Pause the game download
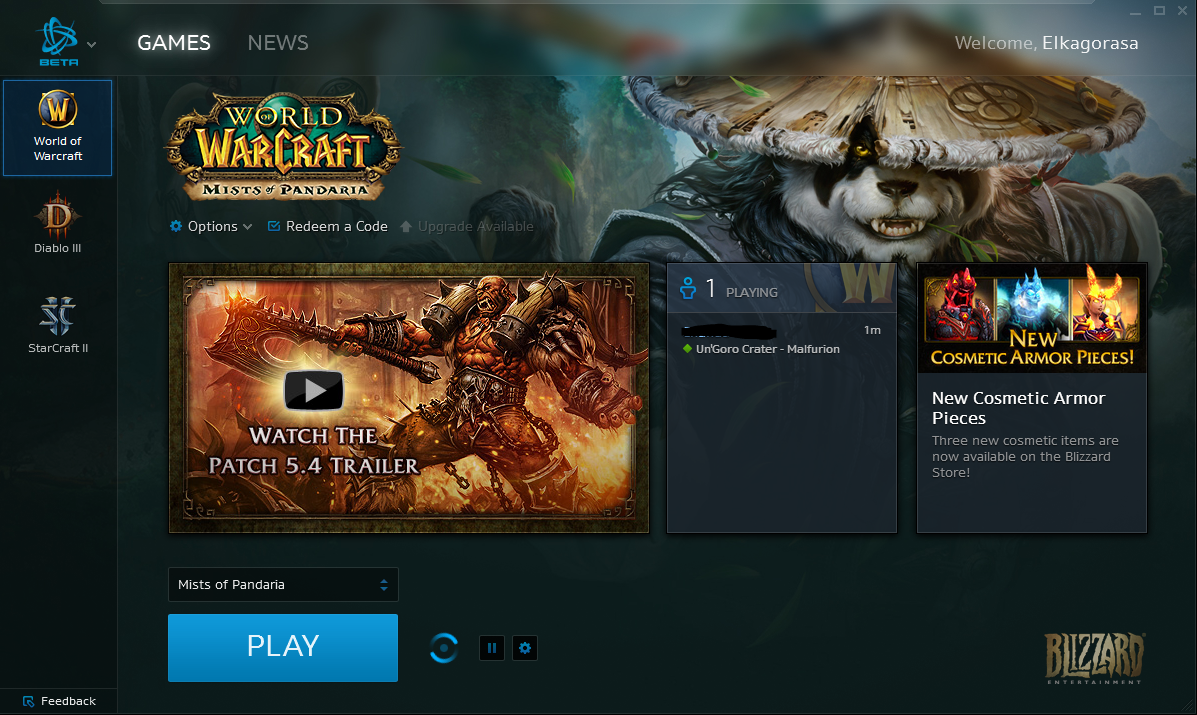1197x715 pixels. (x=491, y=648)
